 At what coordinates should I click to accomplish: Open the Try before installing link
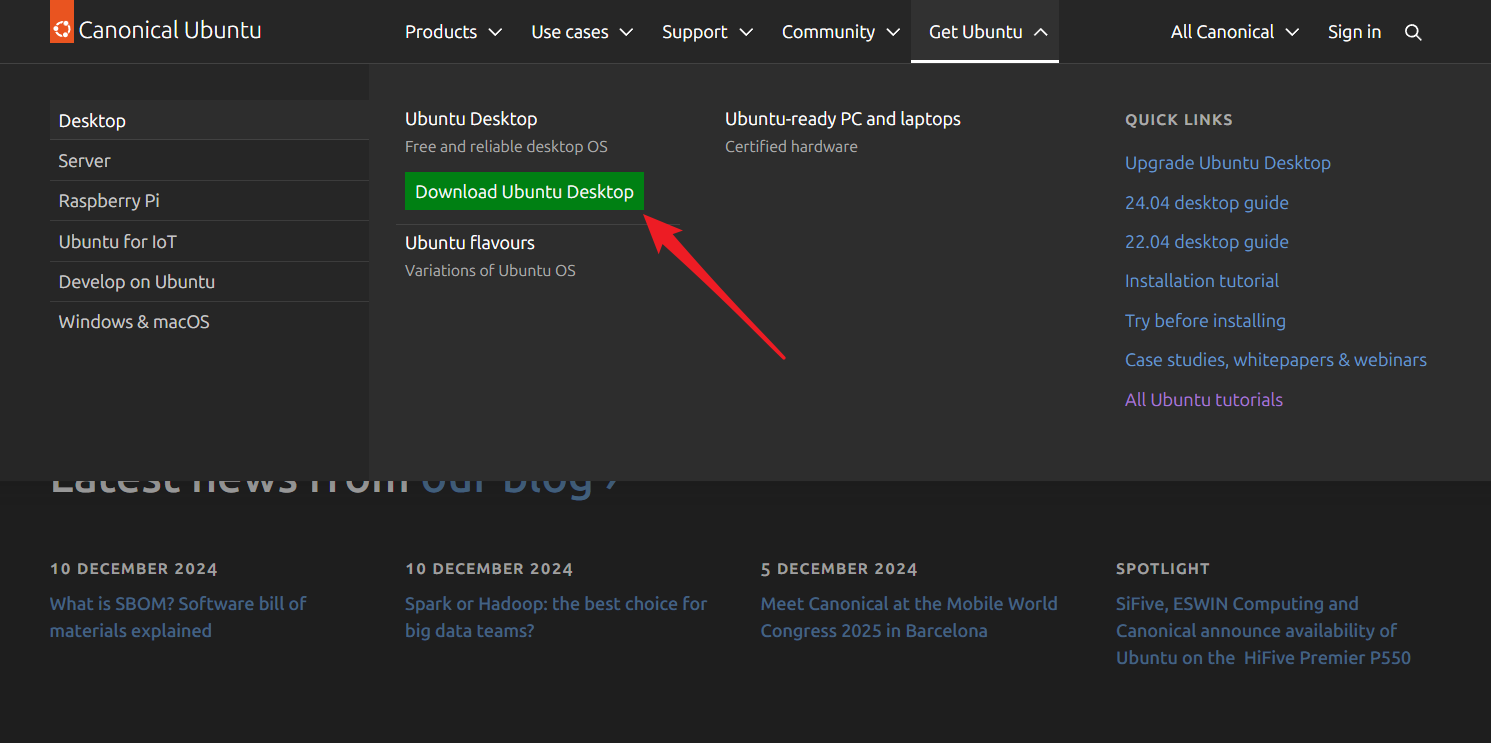1205,321
